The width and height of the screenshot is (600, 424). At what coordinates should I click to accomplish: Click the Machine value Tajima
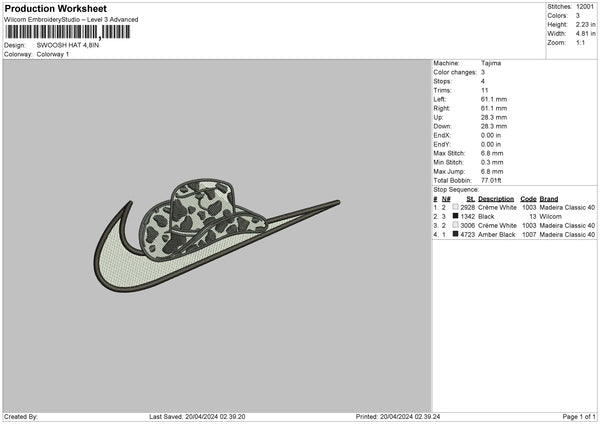click(491, 63)
